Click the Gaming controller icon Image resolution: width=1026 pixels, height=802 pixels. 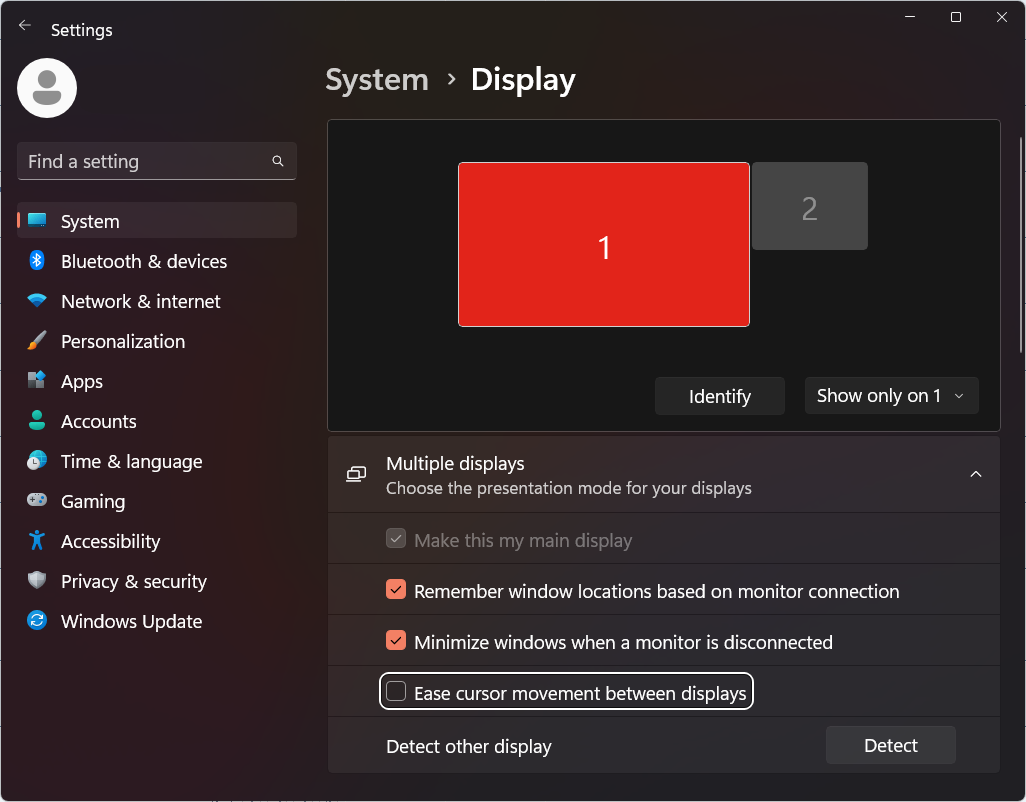tap(37, 501)
